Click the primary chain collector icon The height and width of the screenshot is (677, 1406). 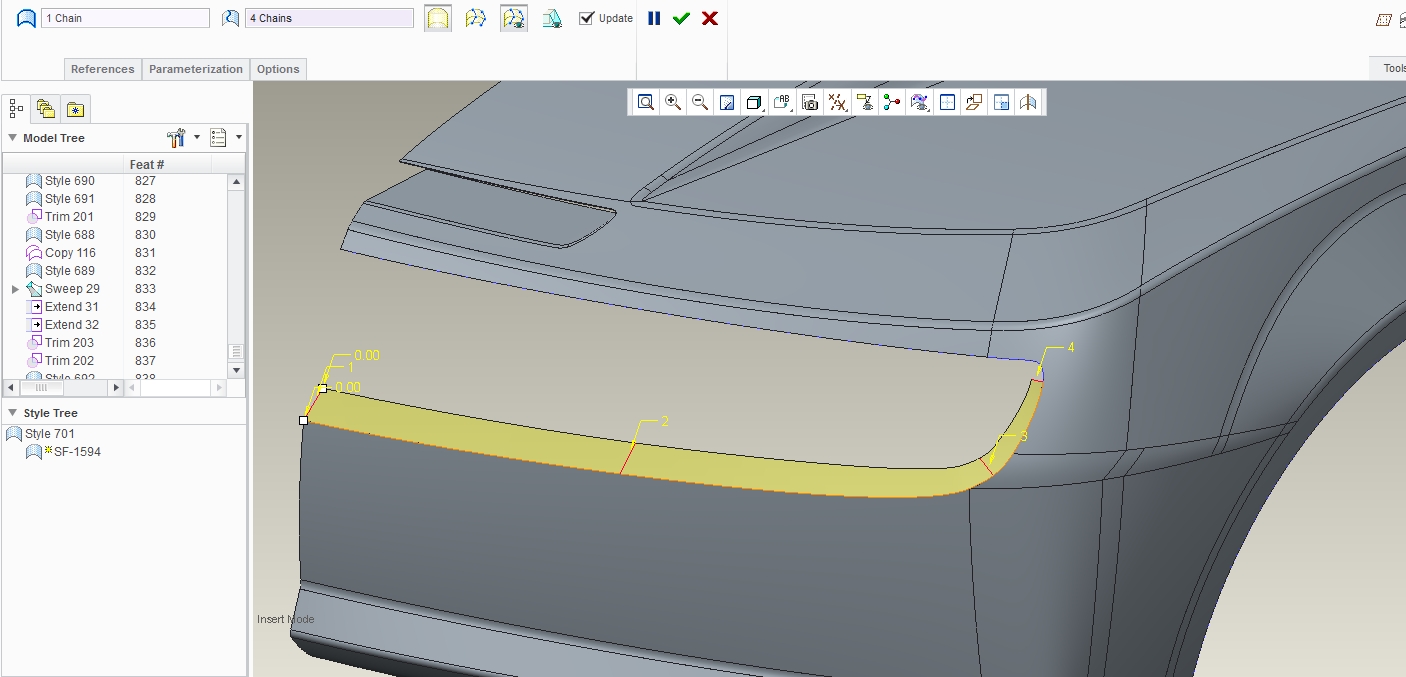(27, 18)
